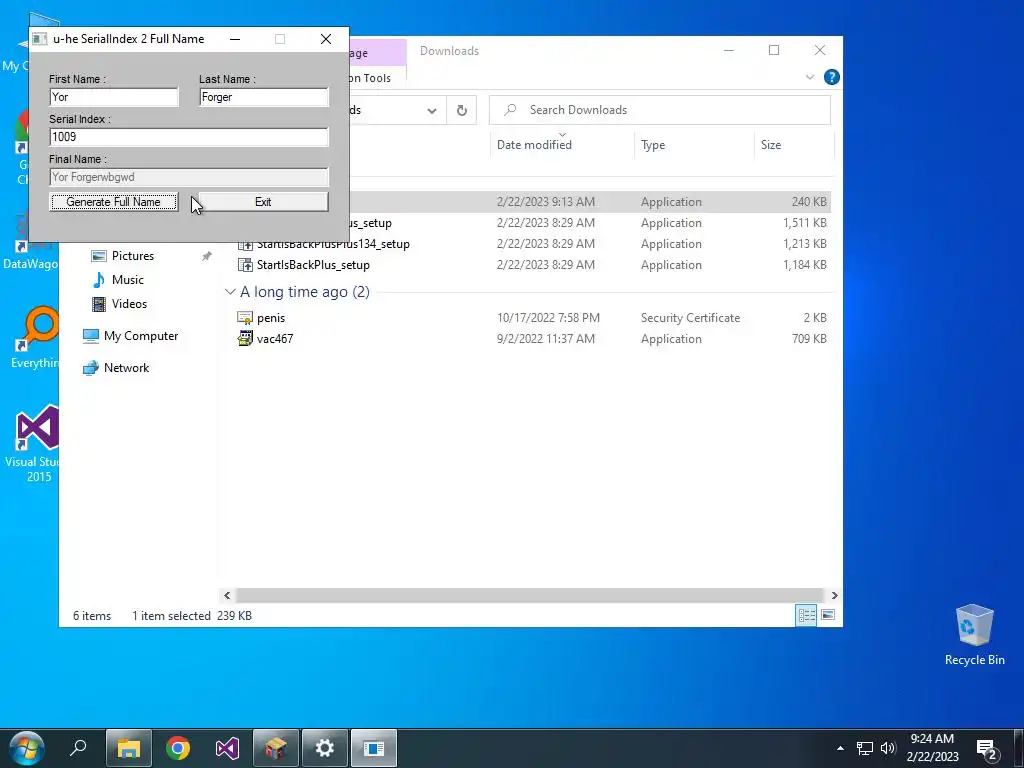Launch Chrome from the taskbar
This screenshot has width=1024, height=768.
click(x=178, y=748)
